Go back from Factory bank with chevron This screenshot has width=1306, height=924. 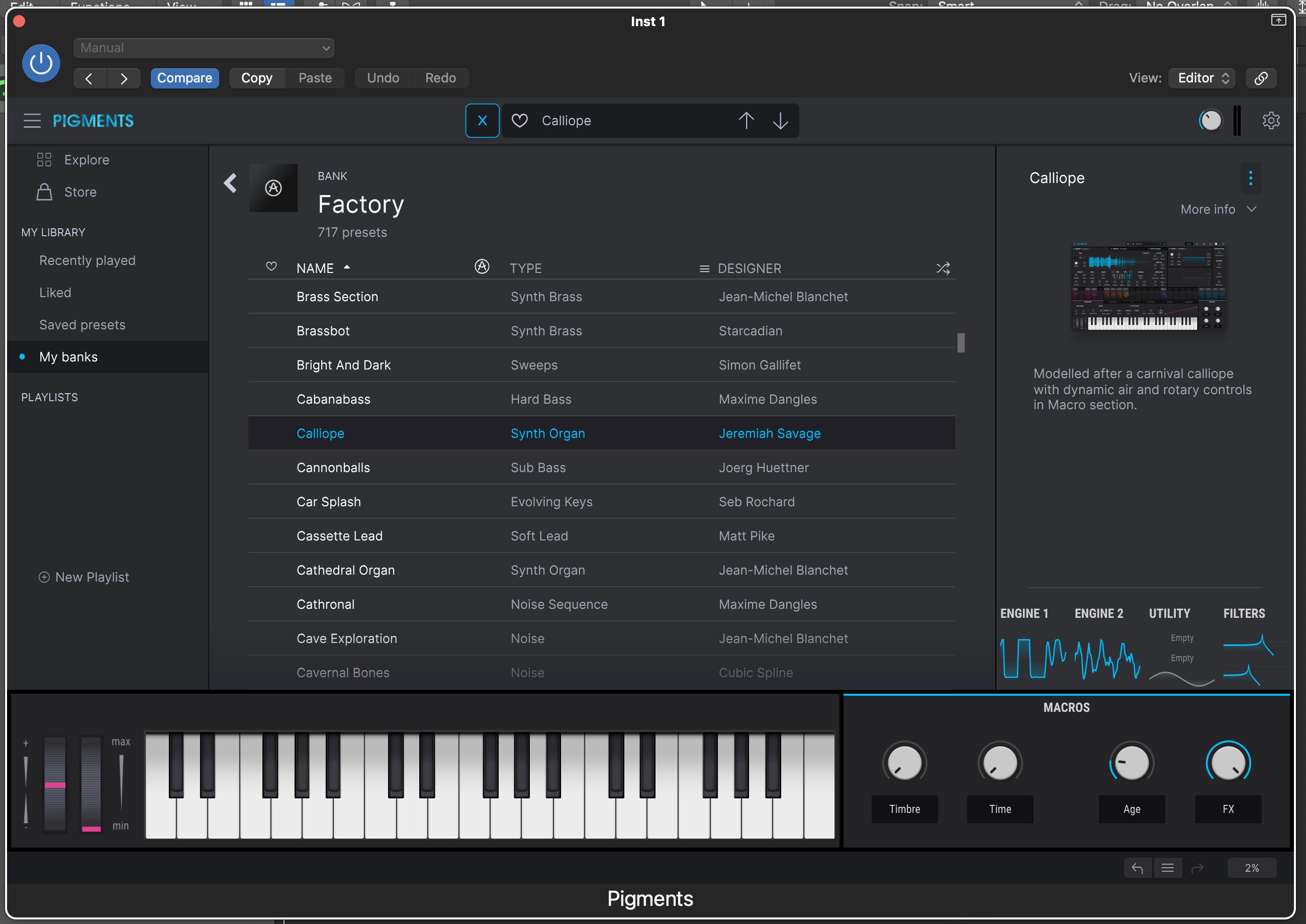230,183
